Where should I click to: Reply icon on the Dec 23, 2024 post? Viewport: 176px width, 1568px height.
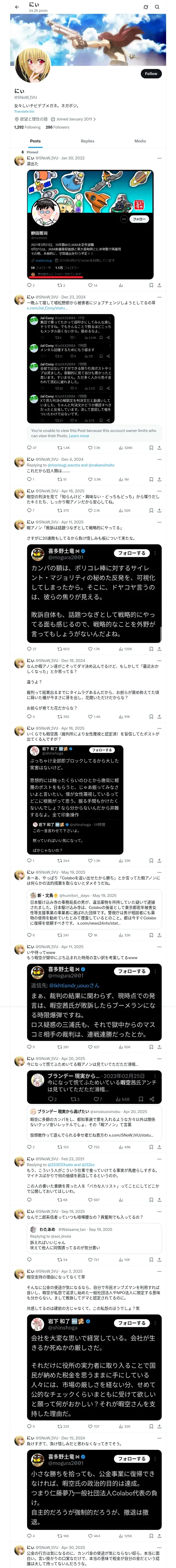pos(29,447)
